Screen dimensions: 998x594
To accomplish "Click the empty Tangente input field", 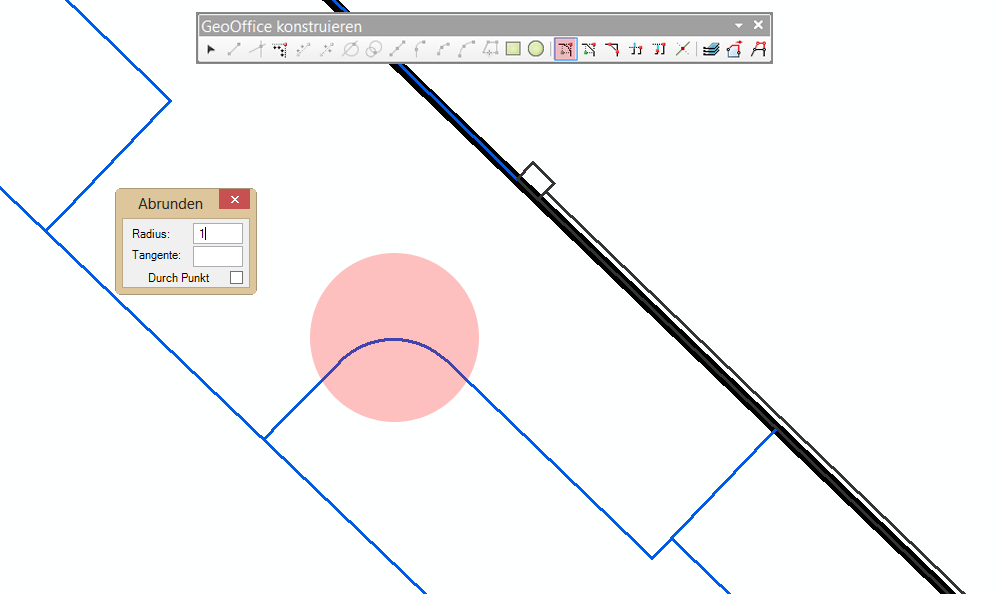I will click(218, 256).
